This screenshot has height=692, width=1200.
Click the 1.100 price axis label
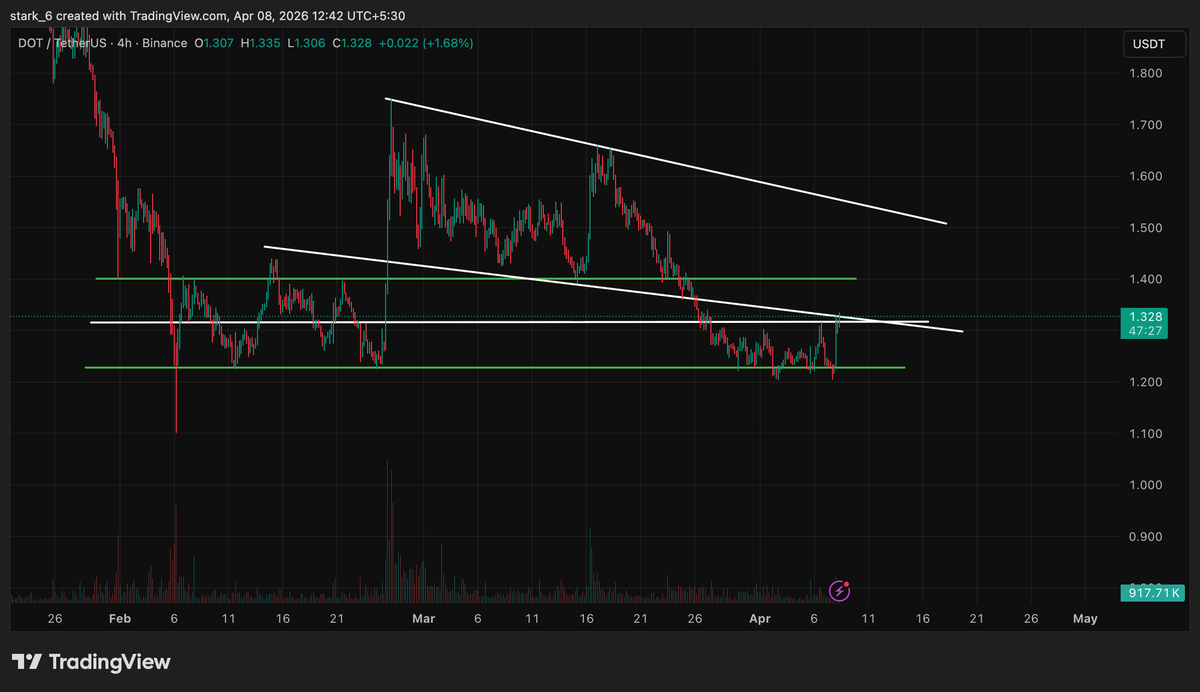coord(1145,434)
